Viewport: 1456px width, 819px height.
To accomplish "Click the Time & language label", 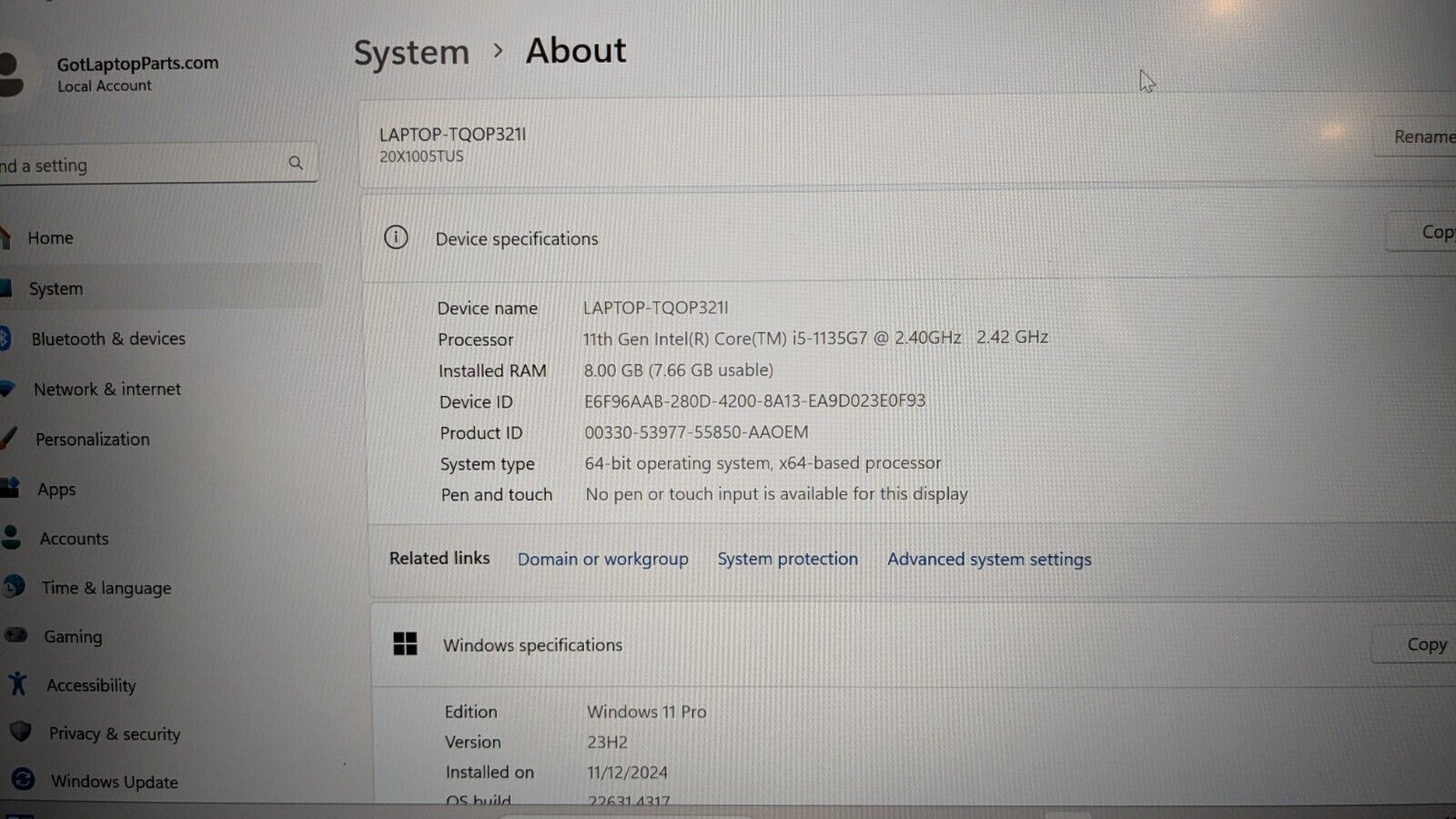I will (x=106, y=588).
